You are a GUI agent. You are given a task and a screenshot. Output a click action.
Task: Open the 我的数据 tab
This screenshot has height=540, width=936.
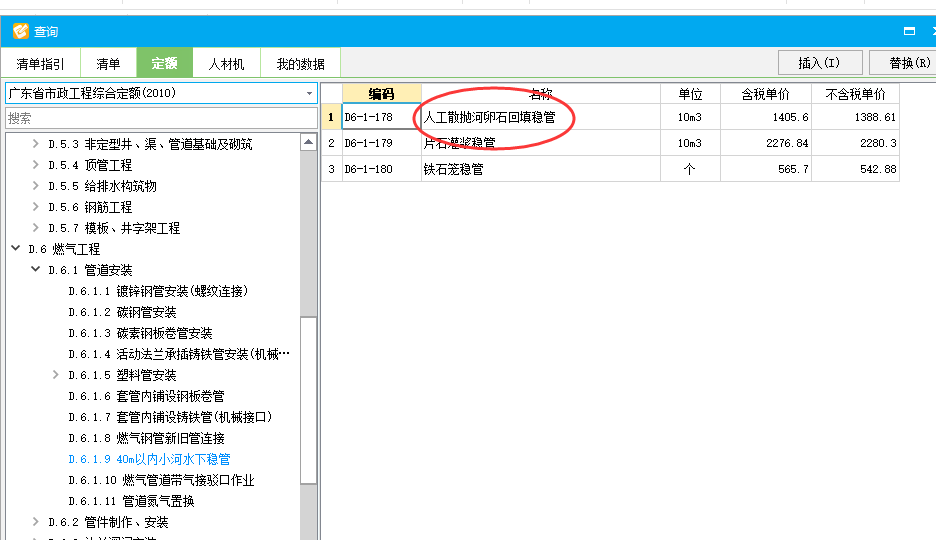[300, 63]
